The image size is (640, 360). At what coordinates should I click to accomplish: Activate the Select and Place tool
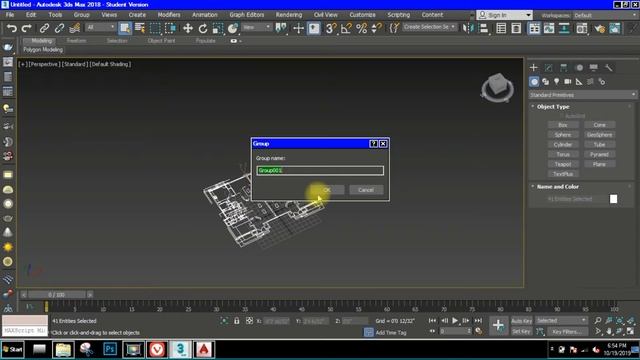pos(233,28)
